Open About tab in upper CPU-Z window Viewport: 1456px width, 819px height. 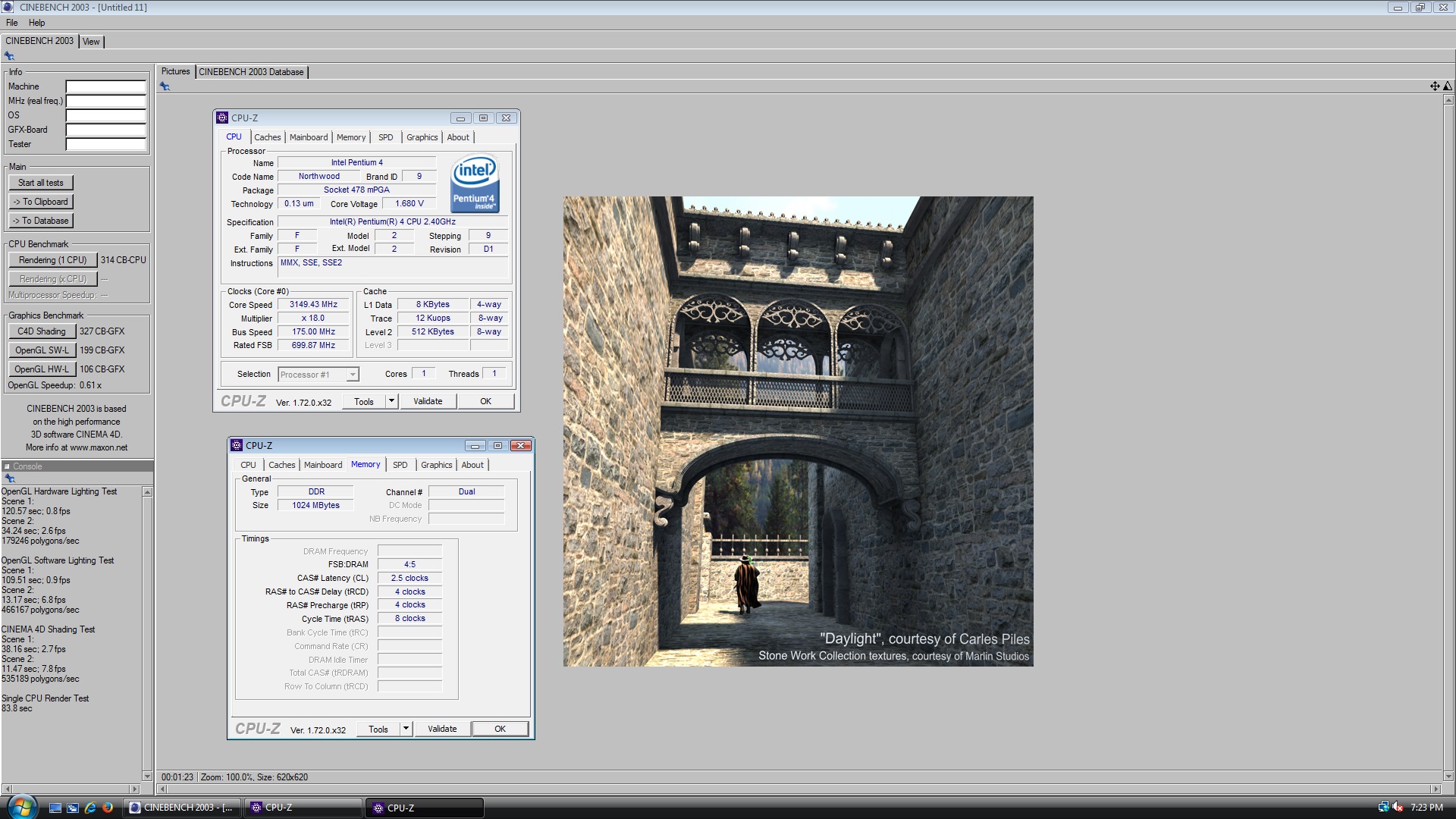coord(458,137)
